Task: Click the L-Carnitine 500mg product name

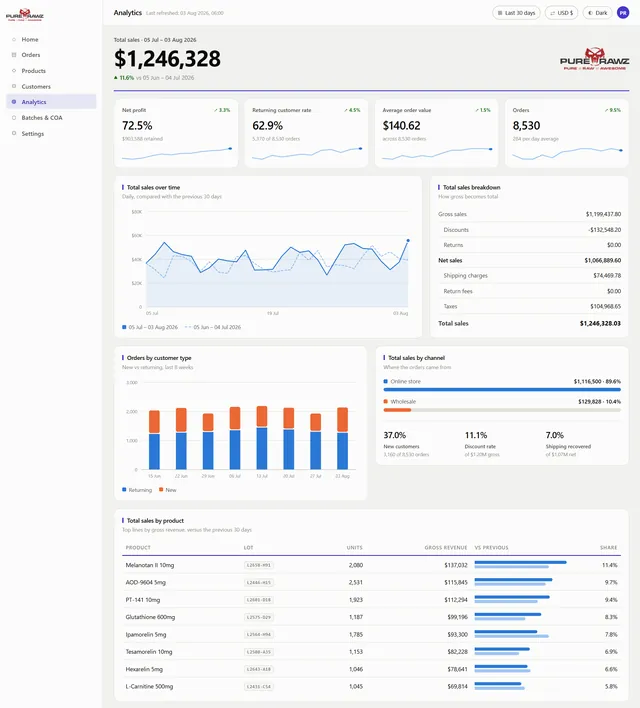Action: [x=149, y=686]
